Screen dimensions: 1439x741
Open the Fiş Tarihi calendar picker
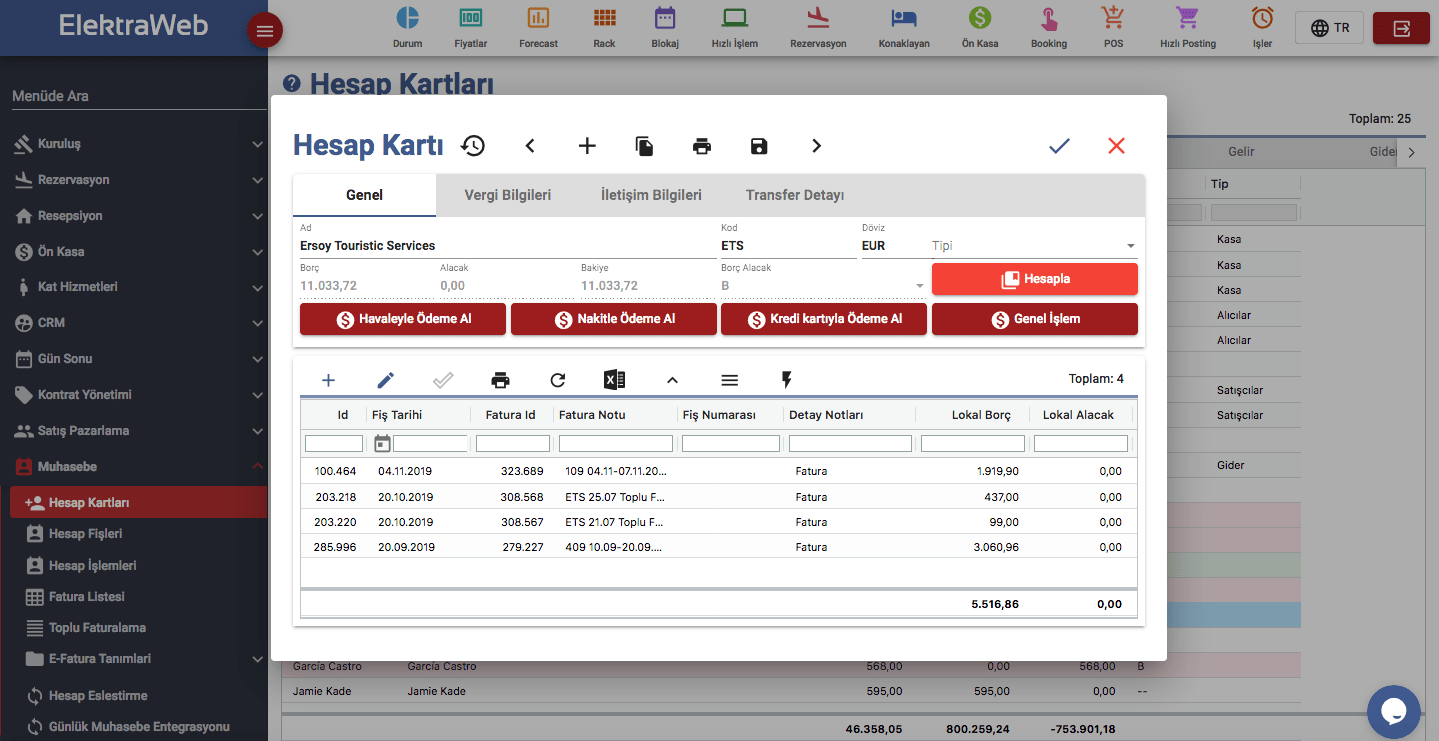point(382,443)
